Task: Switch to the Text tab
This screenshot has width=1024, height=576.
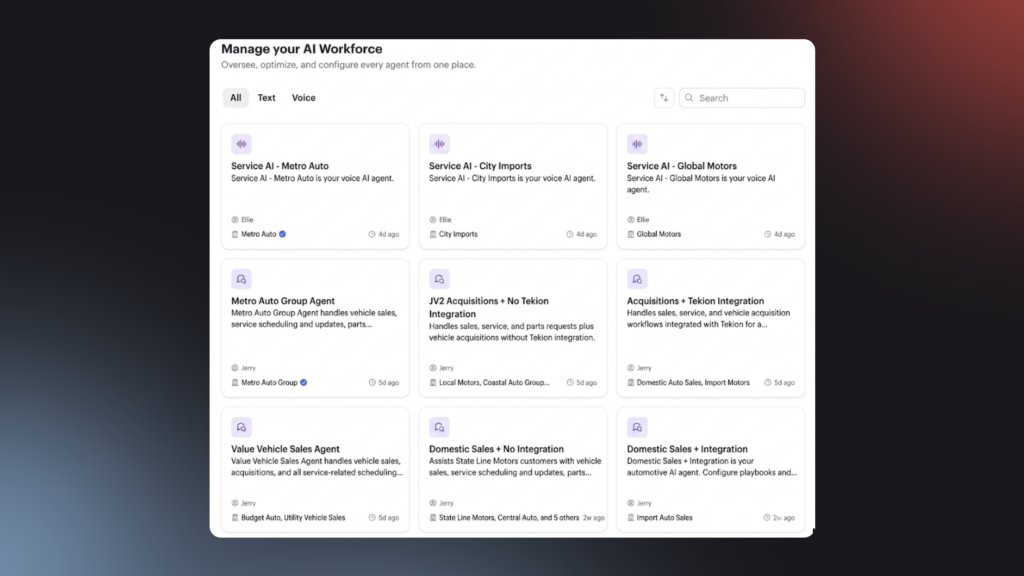Action: (x=266, y=98)
